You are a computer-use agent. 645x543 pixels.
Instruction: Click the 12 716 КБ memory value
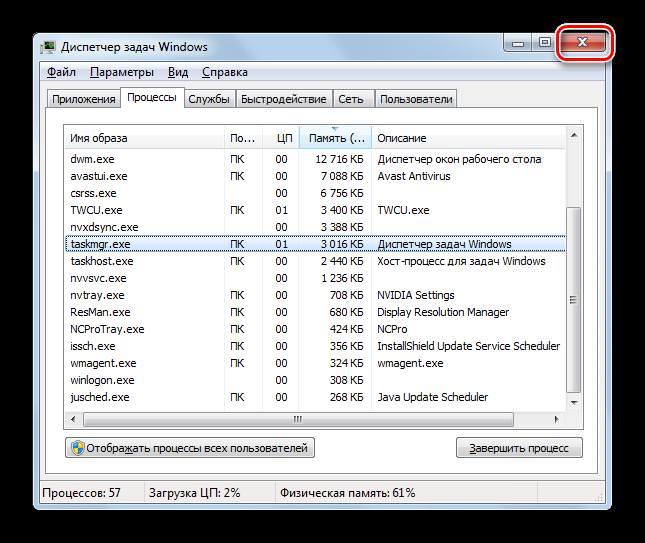(x=340, y=159)
